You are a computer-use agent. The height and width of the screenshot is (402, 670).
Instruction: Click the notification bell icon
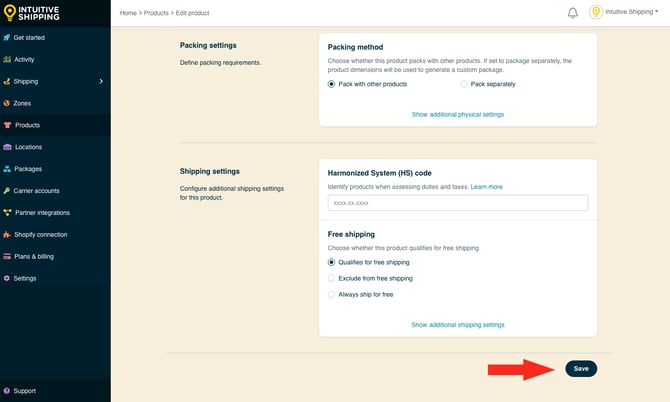[x=573, y=13]
